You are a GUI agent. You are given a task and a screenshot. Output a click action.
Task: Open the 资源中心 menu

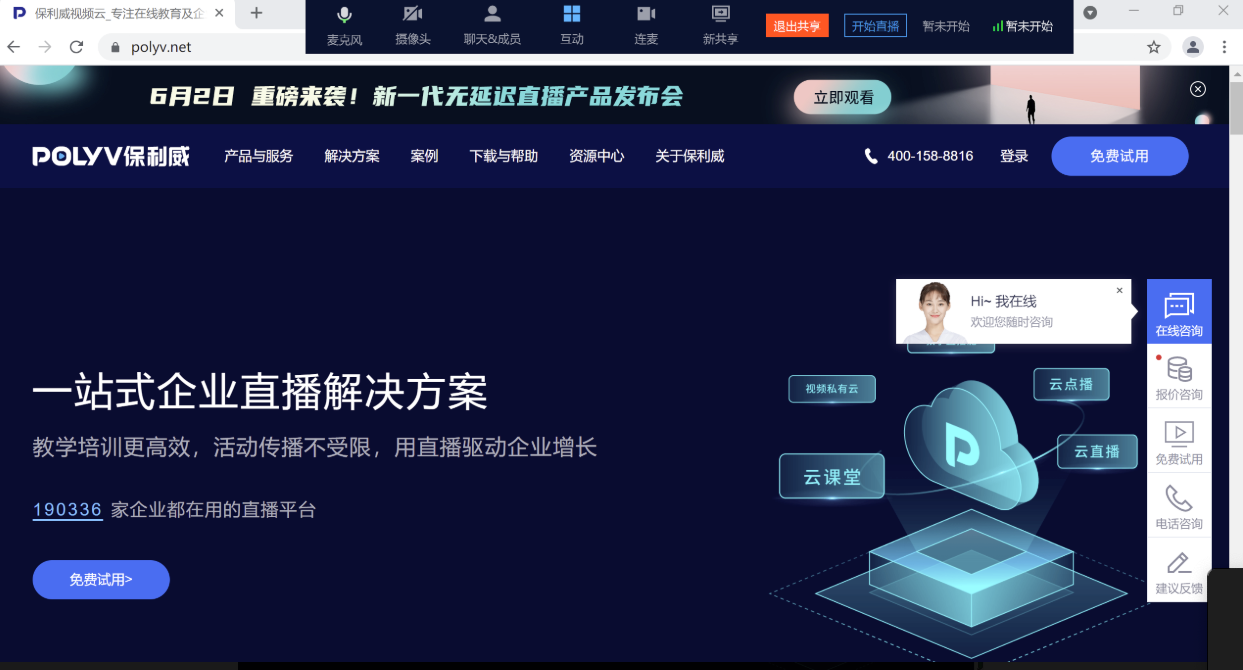click(597, 156)
